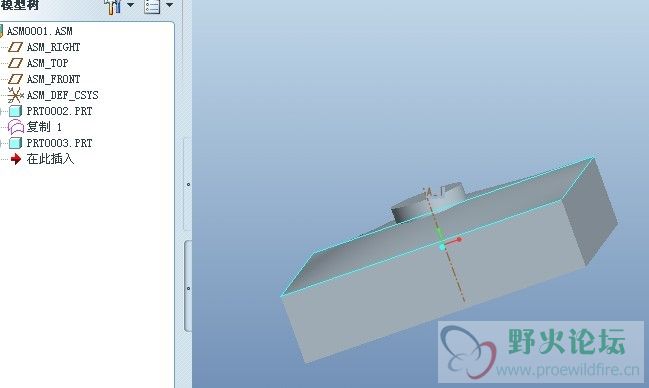The image size is (649, 388).
Task: Select the PRT0002.PRT part icon
Action: click(15, 111)
